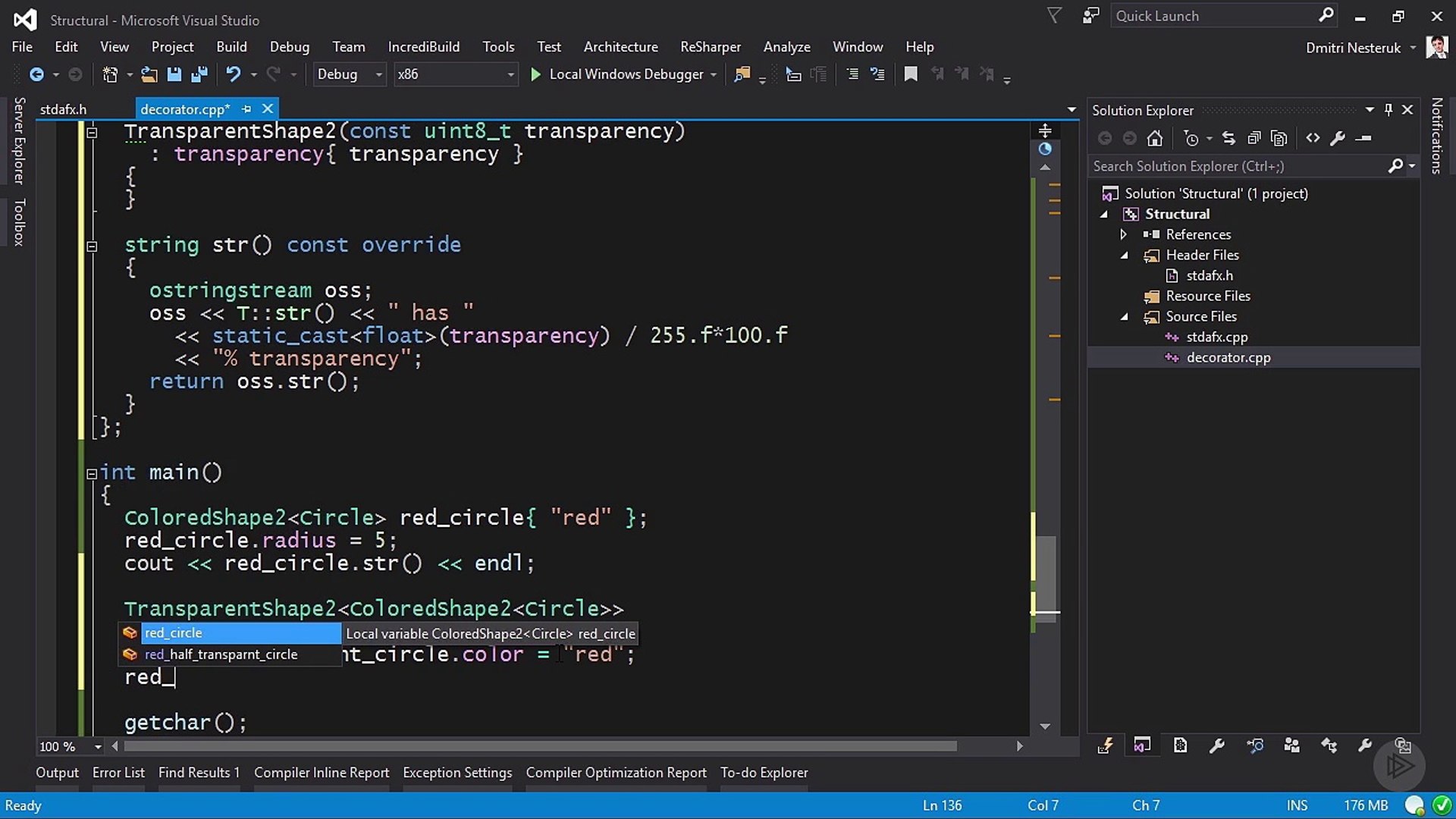Click the Save All toolbar icon
The width and height of the screenshot is (1456, 819).
pyautogui.click(x=200, y=74)
